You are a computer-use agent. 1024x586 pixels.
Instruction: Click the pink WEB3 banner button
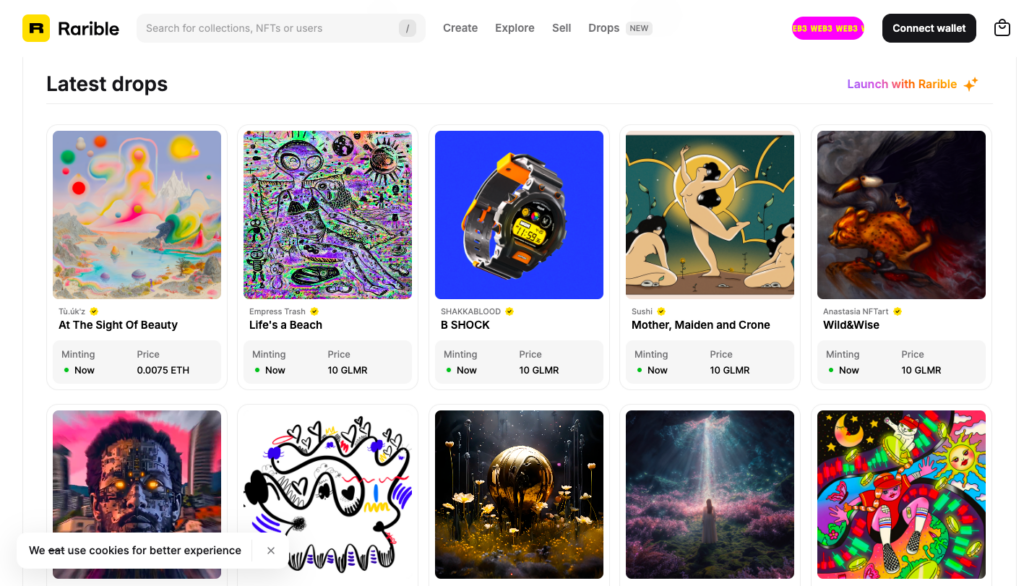coord(827,28)
